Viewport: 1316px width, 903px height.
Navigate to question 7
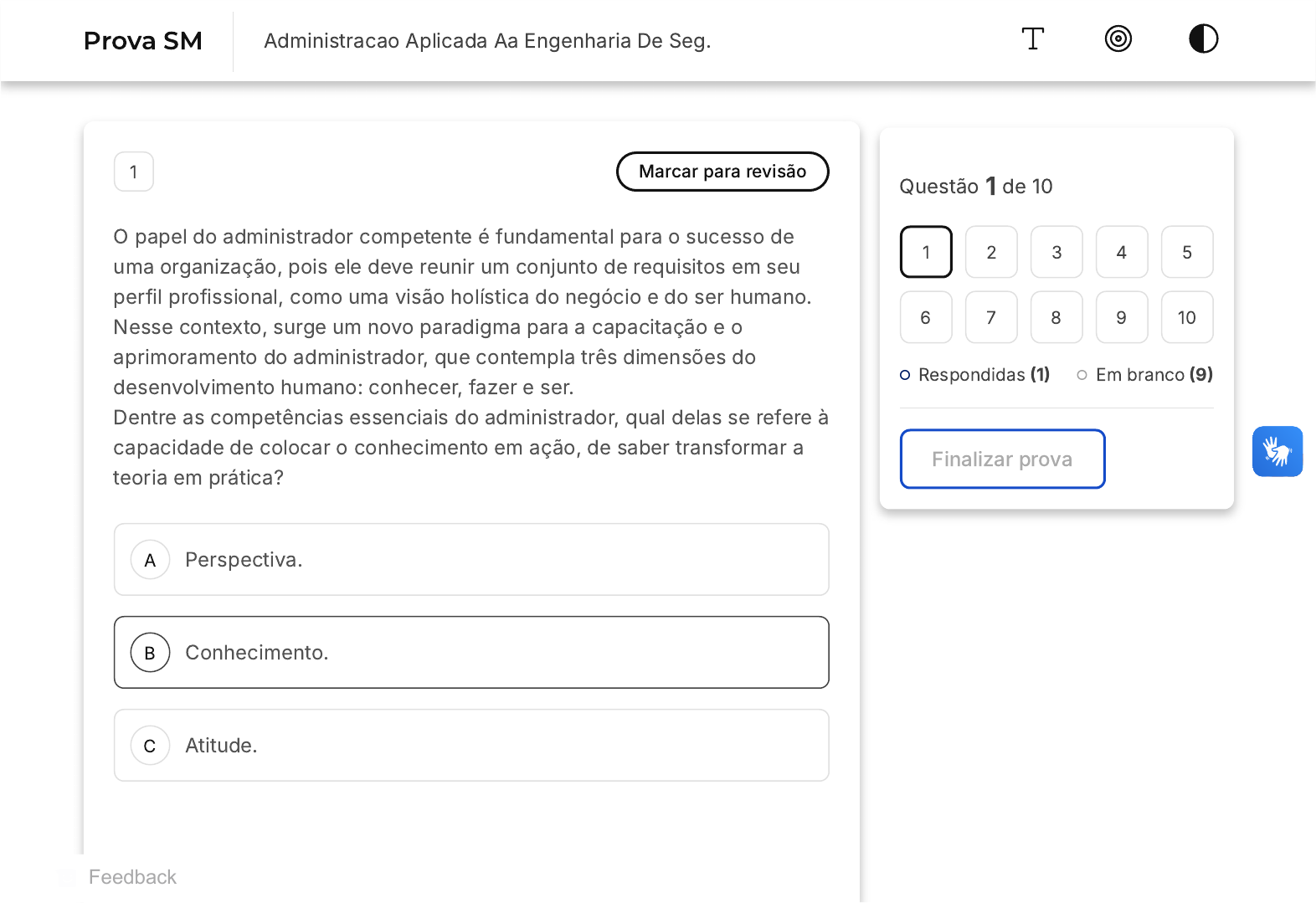coord(991,317)
